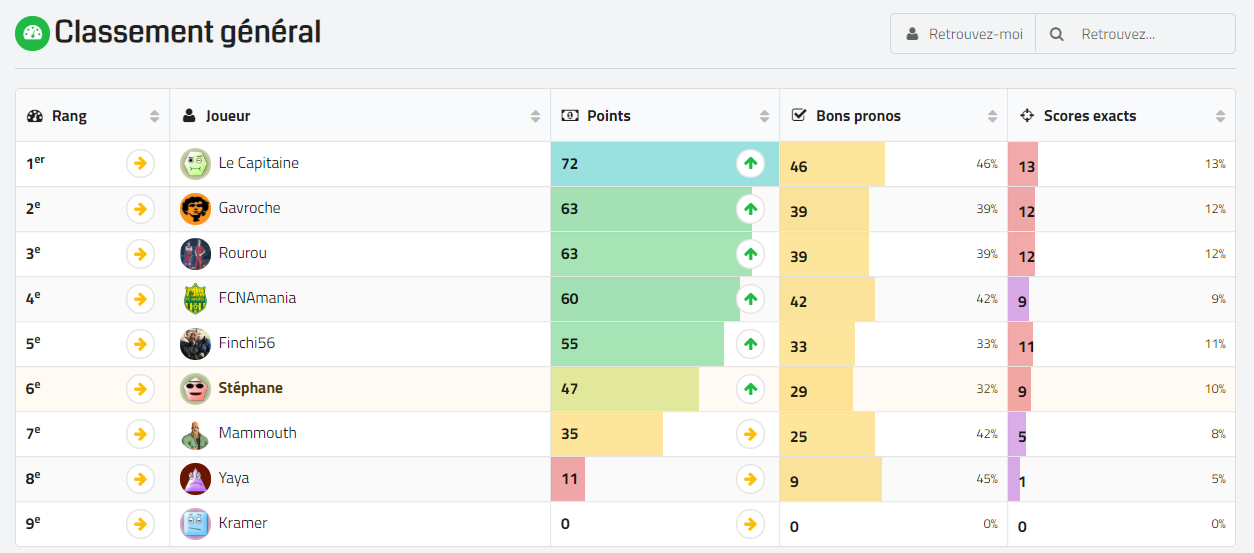The height and width of the screenshot is (553, 1254).
Task: Sort table by Rang column
Action: 154,116
